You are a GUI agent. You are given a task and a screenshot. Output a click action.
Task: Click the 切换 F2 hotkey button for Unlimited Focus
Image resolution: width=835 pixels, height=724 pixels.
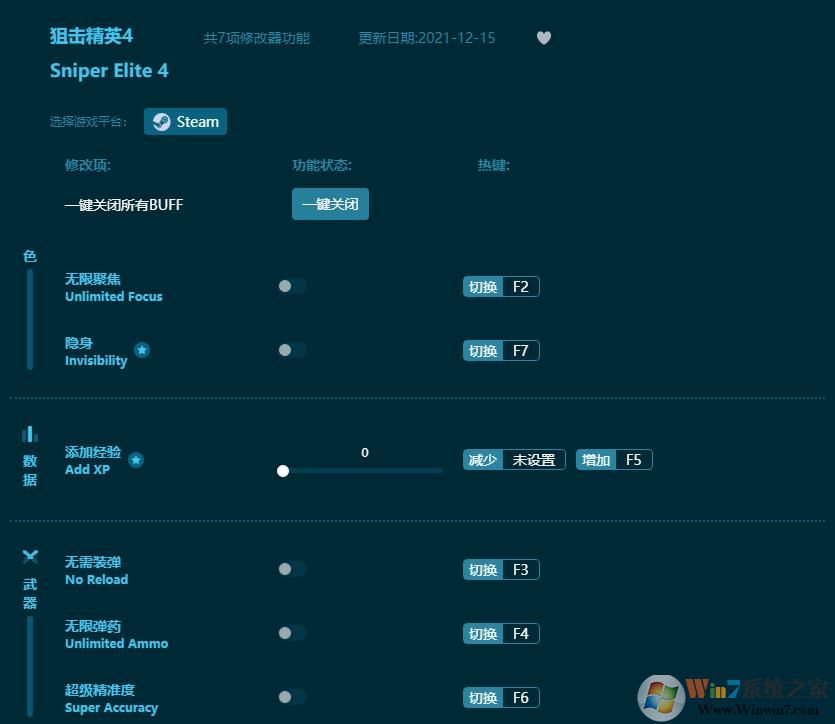(501, 286)
